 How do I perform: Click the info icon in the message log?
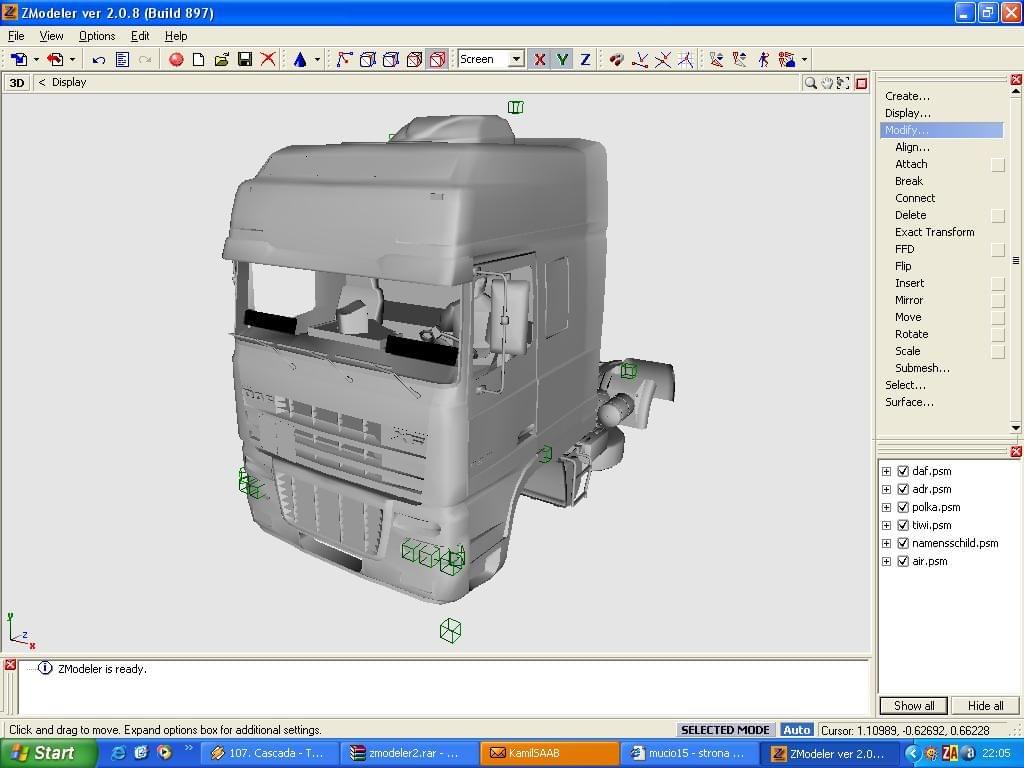tap(45, 668)
